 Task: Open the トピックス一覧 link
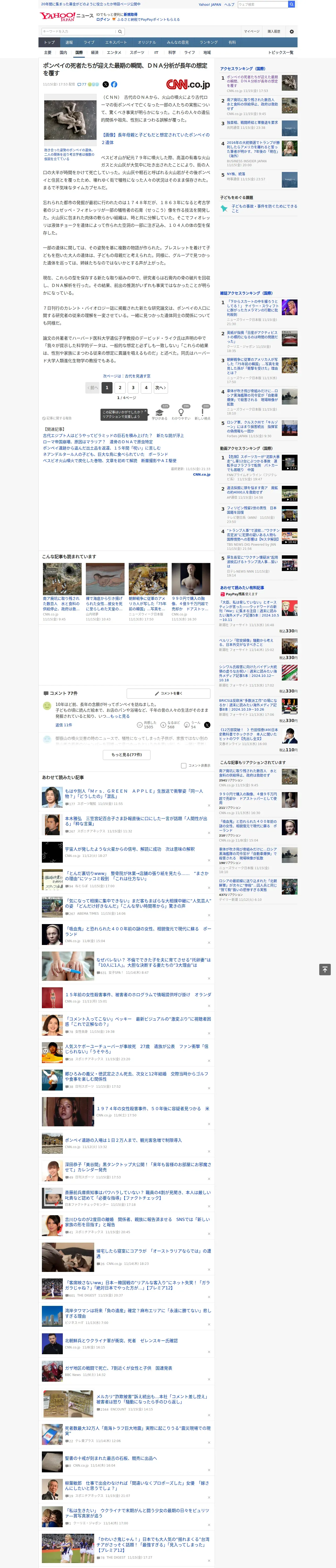281,52
